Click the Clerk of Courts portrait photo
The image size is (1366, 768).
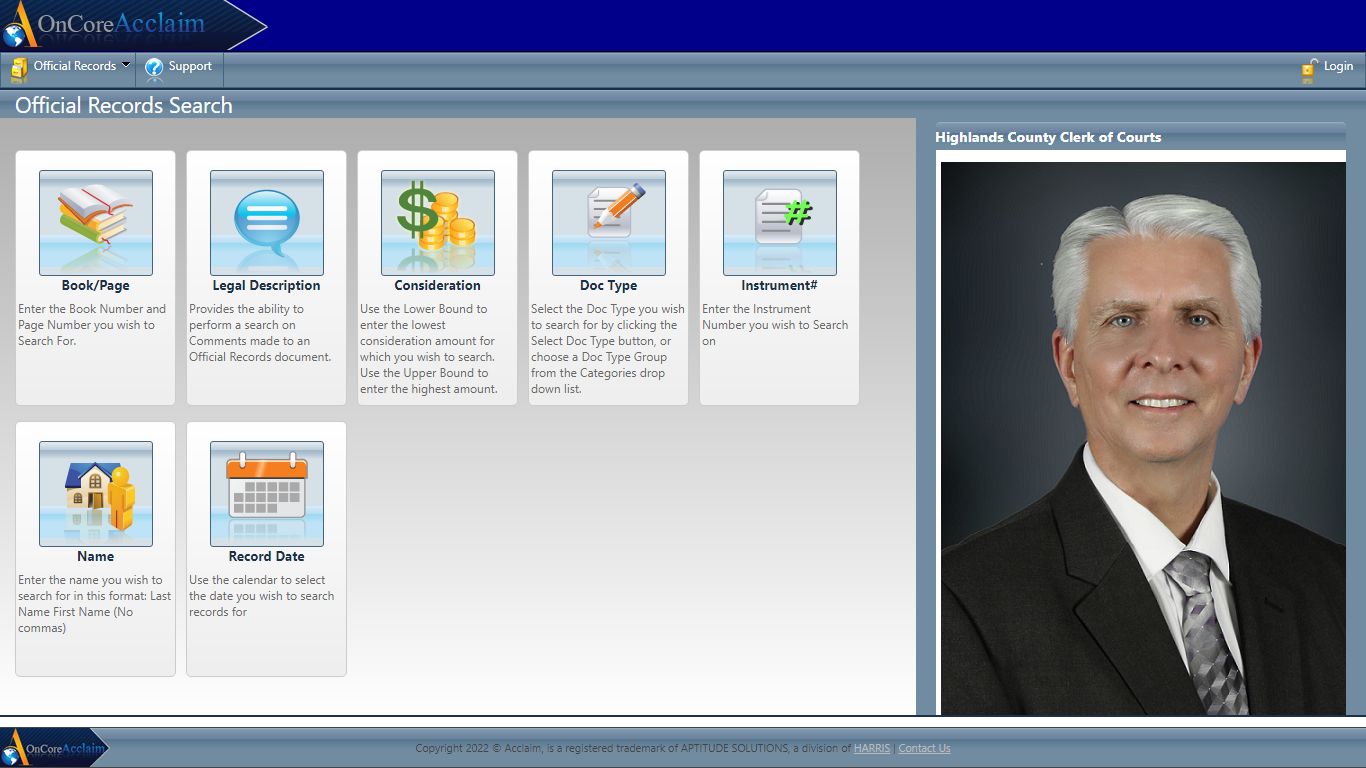pyautogui.click(x=1143, y=438)
